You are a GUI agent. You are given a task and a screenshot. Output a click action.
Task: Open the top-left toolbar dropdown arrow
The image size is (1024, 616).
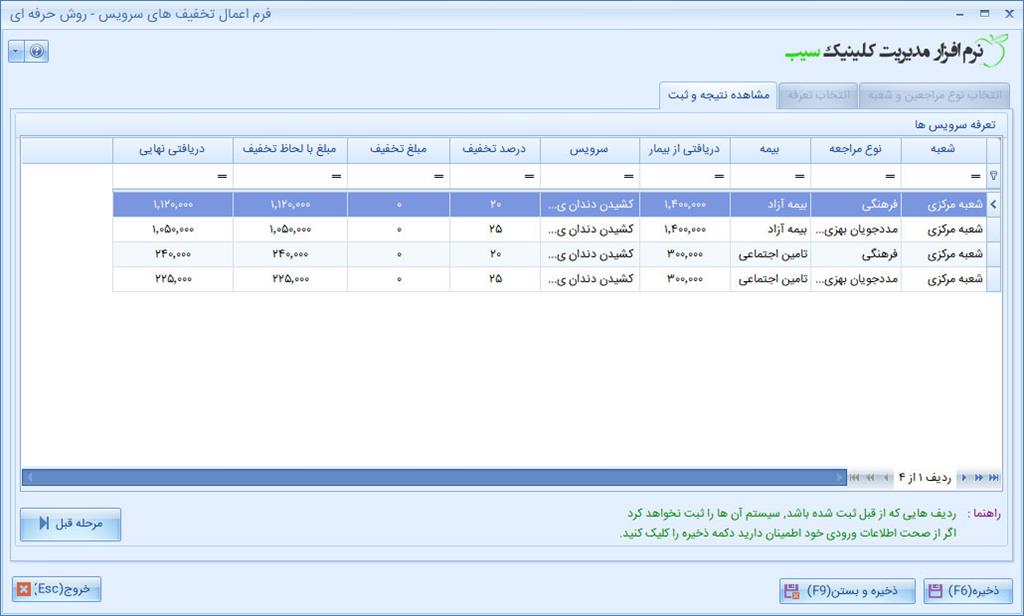pos(15,51)
